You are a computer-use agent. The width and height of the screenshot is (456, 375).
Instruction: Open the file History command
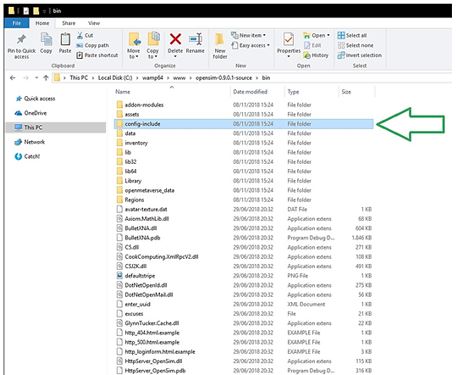point(316,55)
